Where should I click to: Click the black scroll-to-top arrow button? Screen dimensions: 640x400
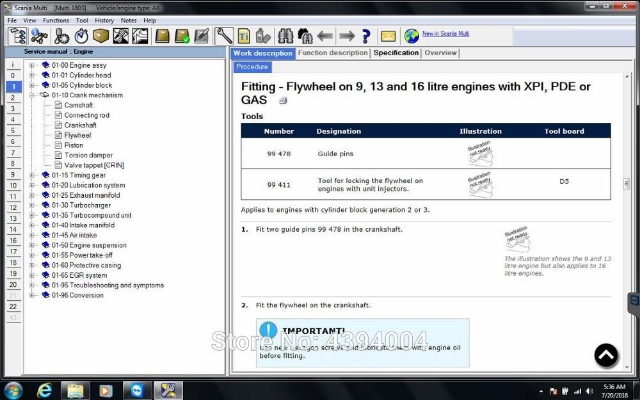(606, 355)
